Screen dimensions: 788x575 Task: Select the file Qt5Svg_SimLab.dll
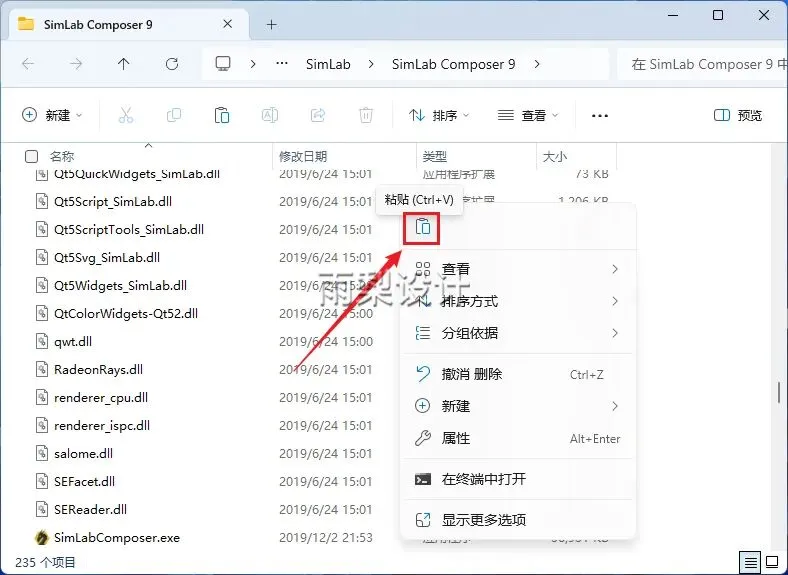tap(107, 257)
